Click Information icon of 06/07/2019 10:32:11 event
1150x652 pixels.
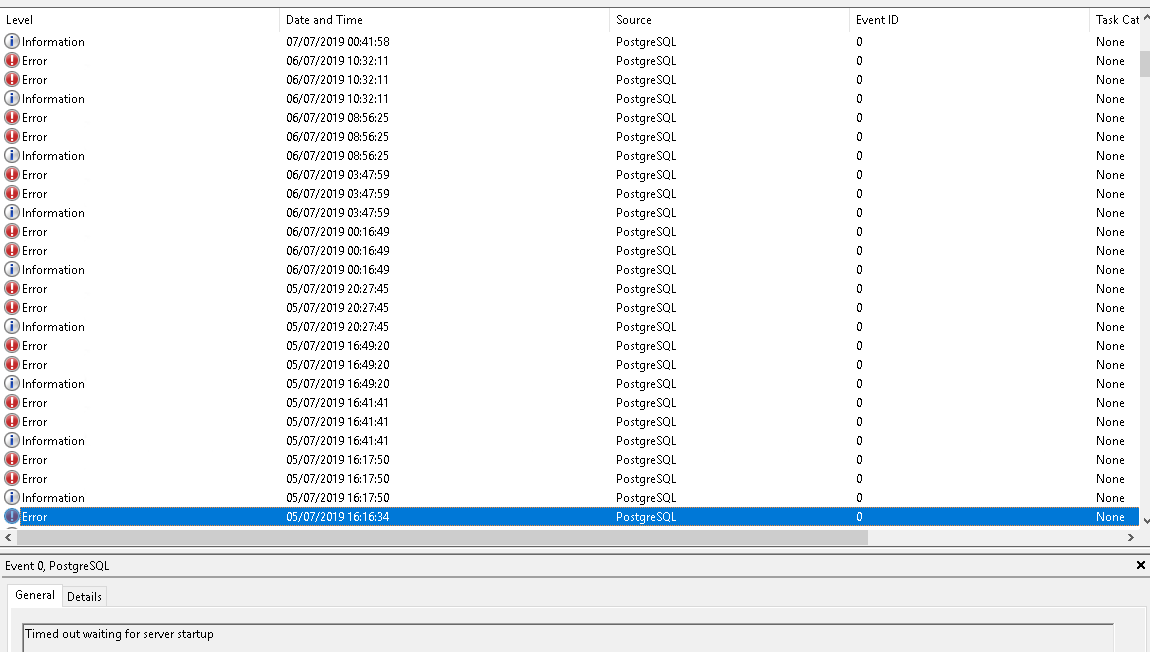tap(12, 99)
